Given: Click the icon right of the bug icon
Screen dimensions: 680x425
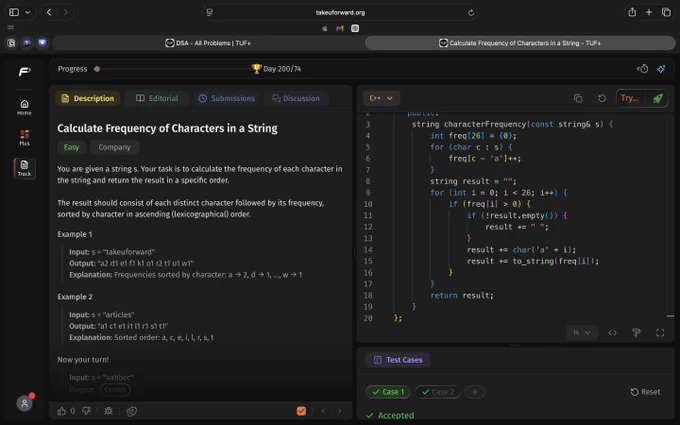Looking at the screenshot, I should [131, 411].
